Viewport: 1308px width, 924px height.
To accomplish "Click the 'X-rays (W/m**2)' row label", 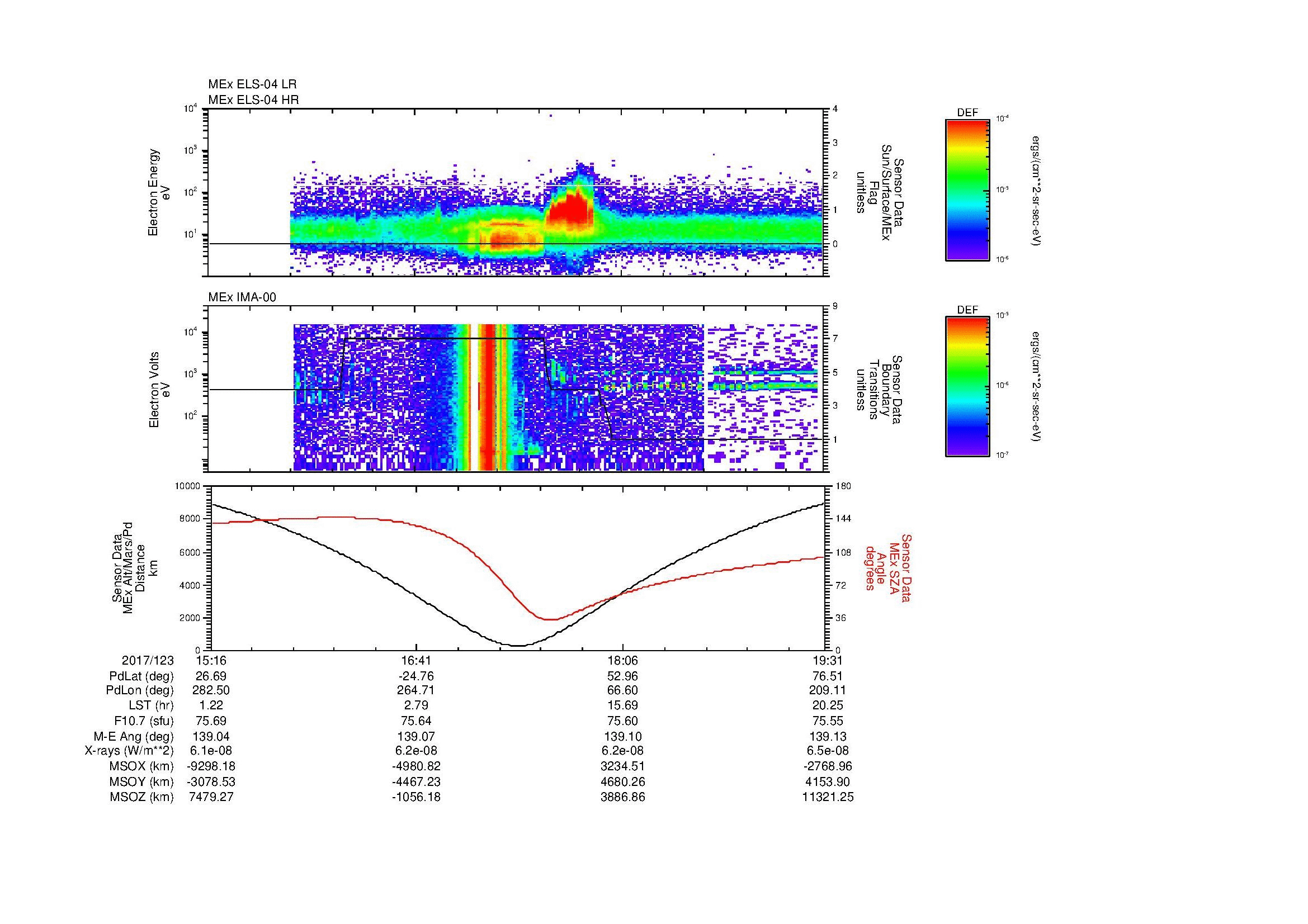I will 129,751.
